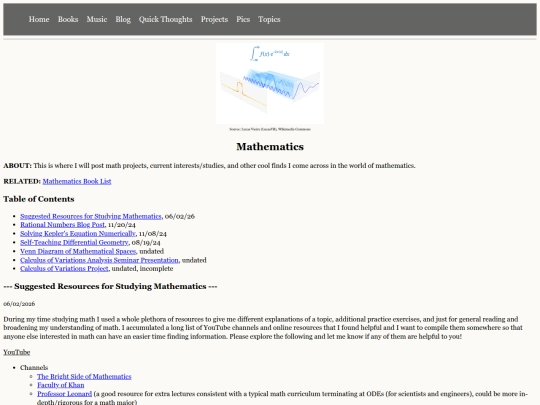Open Solving Kepler's Equation Numerically link
The width and height of the screenshot is (540, 405).
tap(78, 233)
